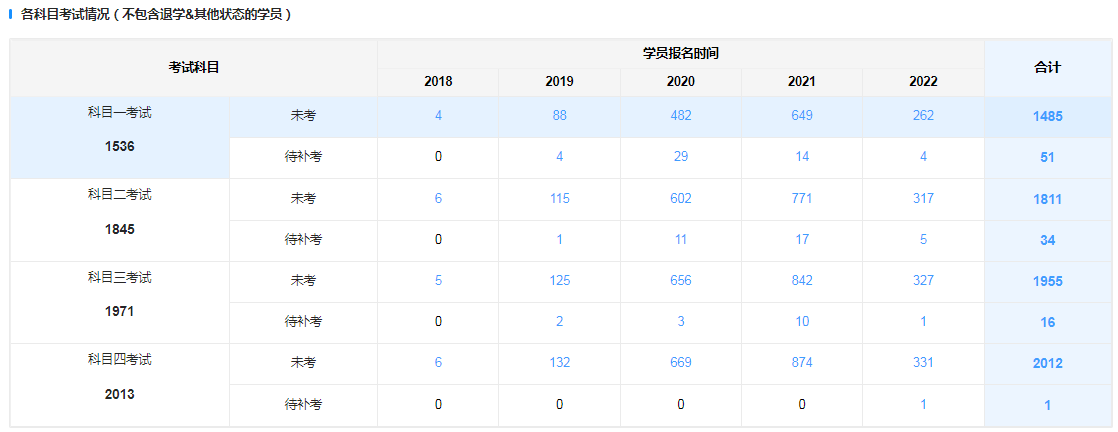The height and width of the screenshot is (432, 1118).
Task: Click 科目四 待补考 total 1
Action: tap(1047, 405)
